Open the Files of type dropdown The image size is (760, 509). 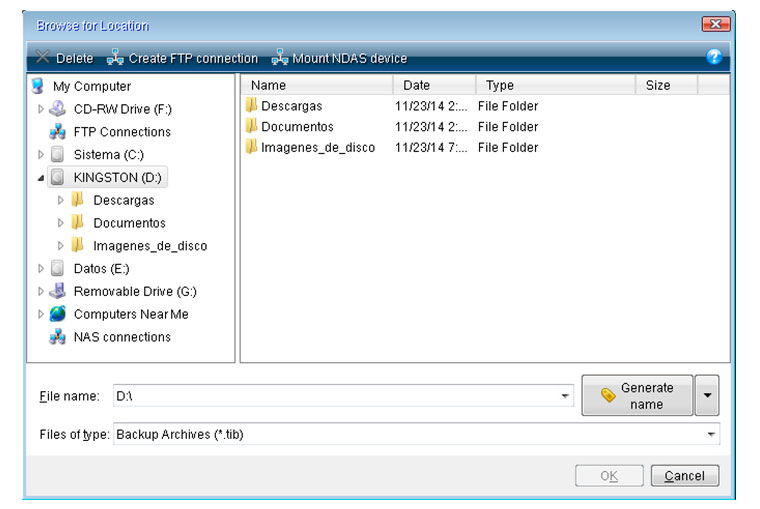pyautogui.click(x=711, y=434)
